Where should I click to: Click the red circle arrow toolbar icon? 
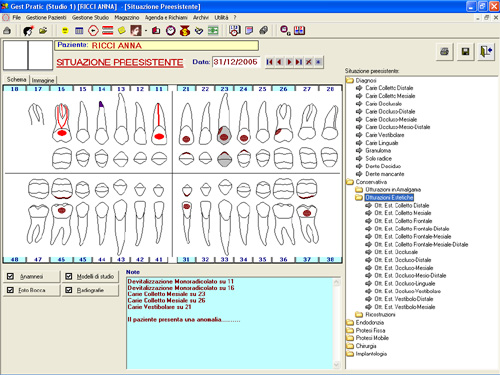pyautogui.click(x=93, y=31)
